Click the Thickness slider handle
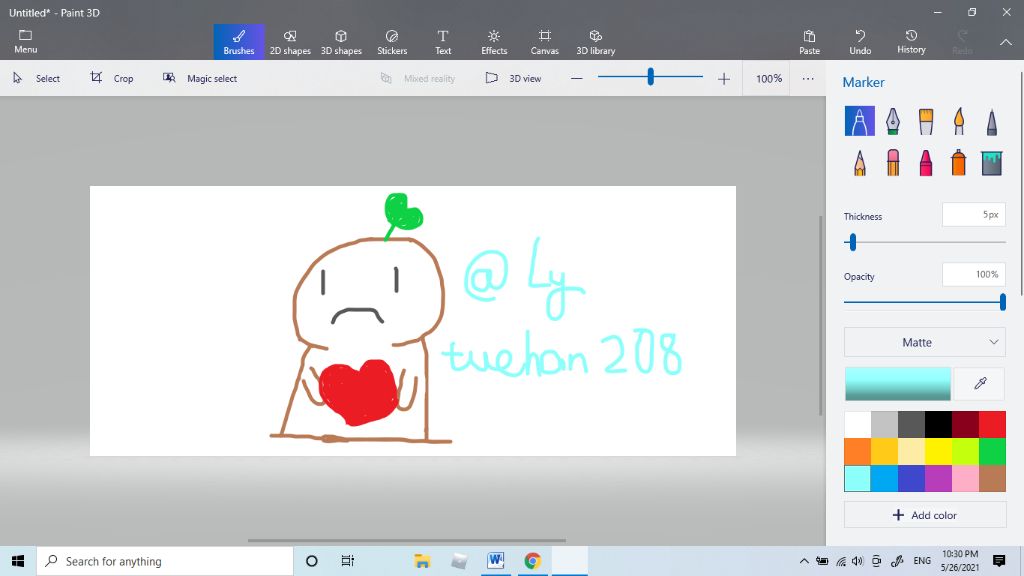The height and width of the screenshot is (576, 1024). coord(852,242)
